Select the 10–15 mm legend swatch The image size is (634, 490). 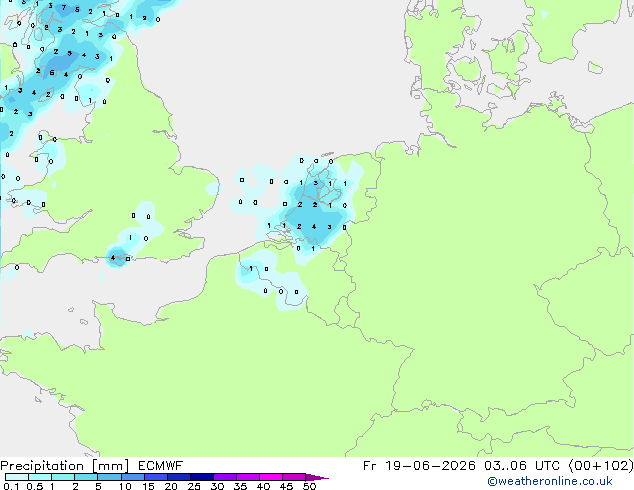133,477
